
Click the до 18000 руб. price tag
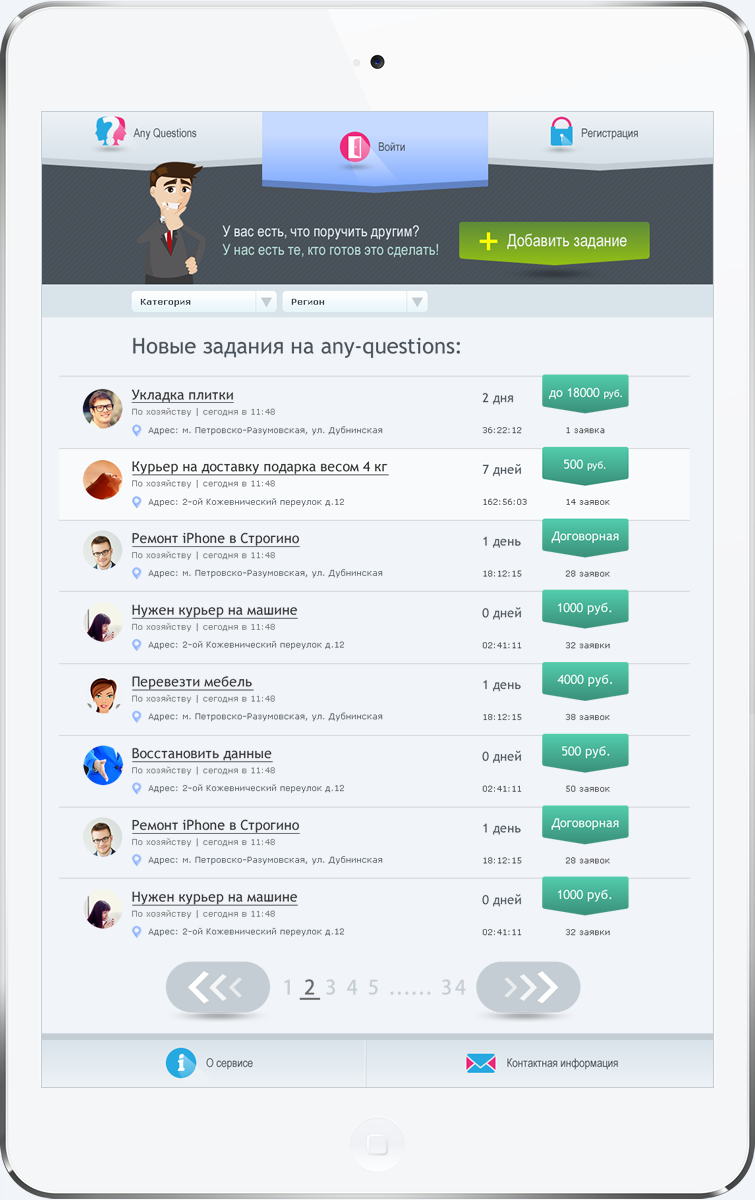click(585, 393)
